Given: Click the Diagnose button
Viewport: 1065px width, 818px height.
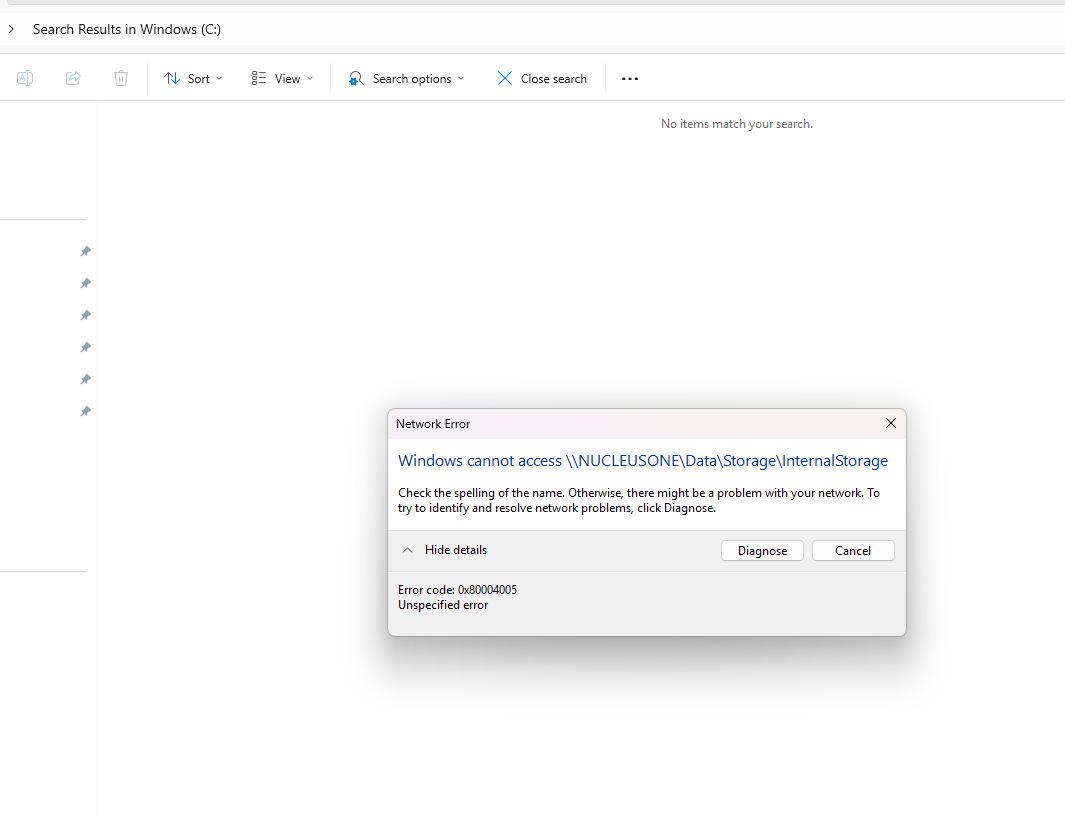Looking at the screenshot, I should point(762,550).
